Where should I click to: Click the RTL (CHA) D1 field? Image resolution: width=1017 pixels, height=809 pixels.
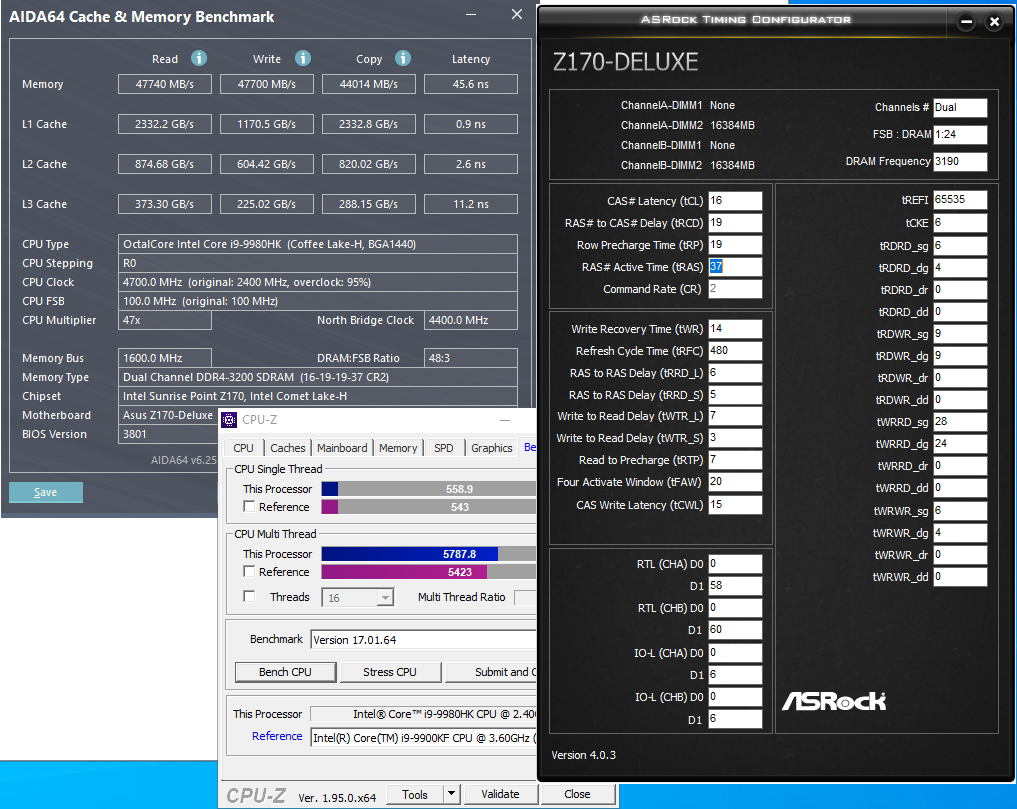(735, 586)
